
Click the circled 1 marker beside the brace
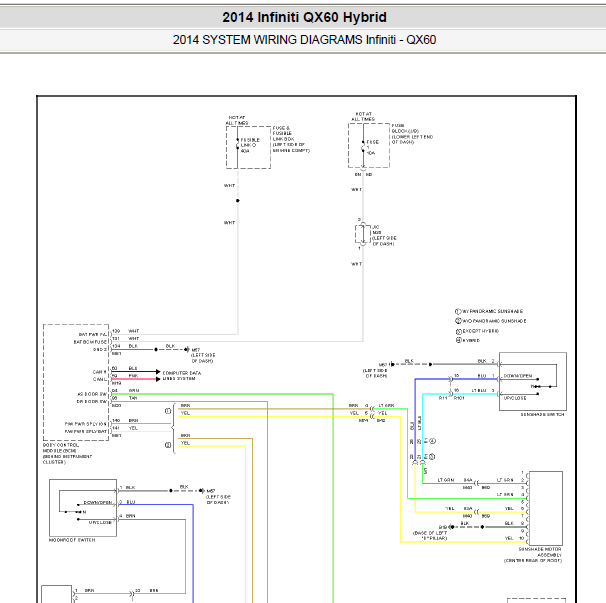(x=168, y=411)
